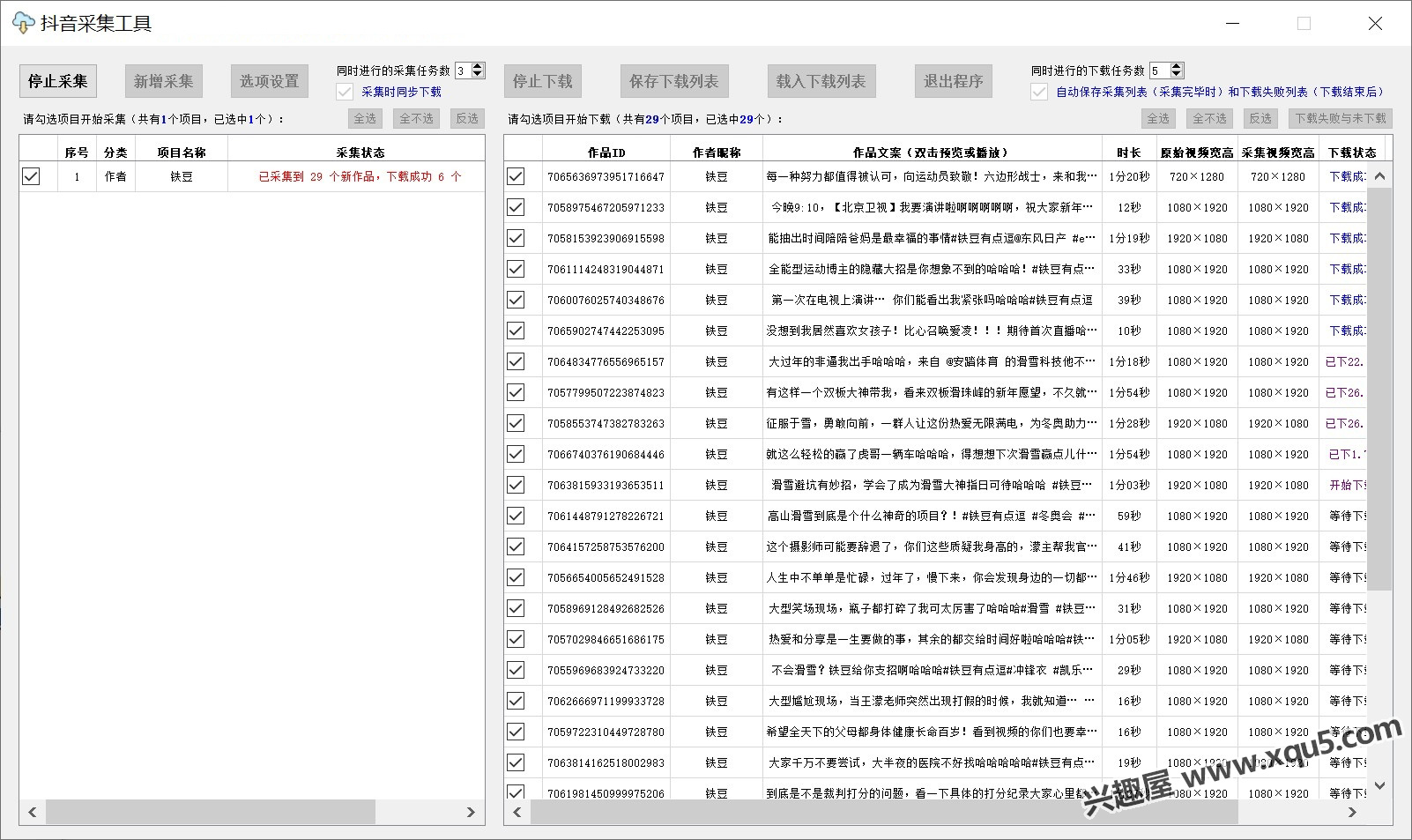Click 全选 above the download list
Image resolution: width=1412 pixels, height=840 pixels.
coord(1158,118)
